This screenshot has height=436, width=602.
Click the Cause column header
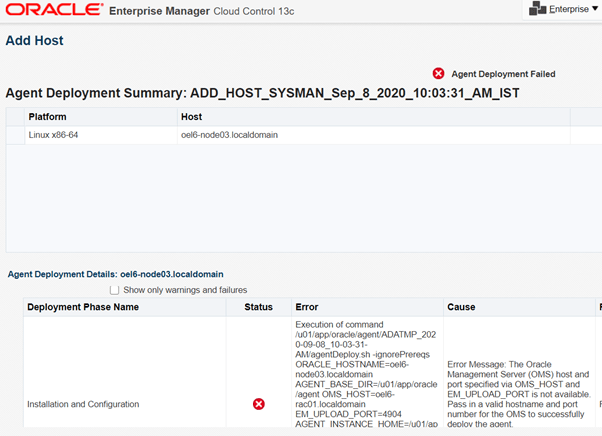[x=462, y=307]
